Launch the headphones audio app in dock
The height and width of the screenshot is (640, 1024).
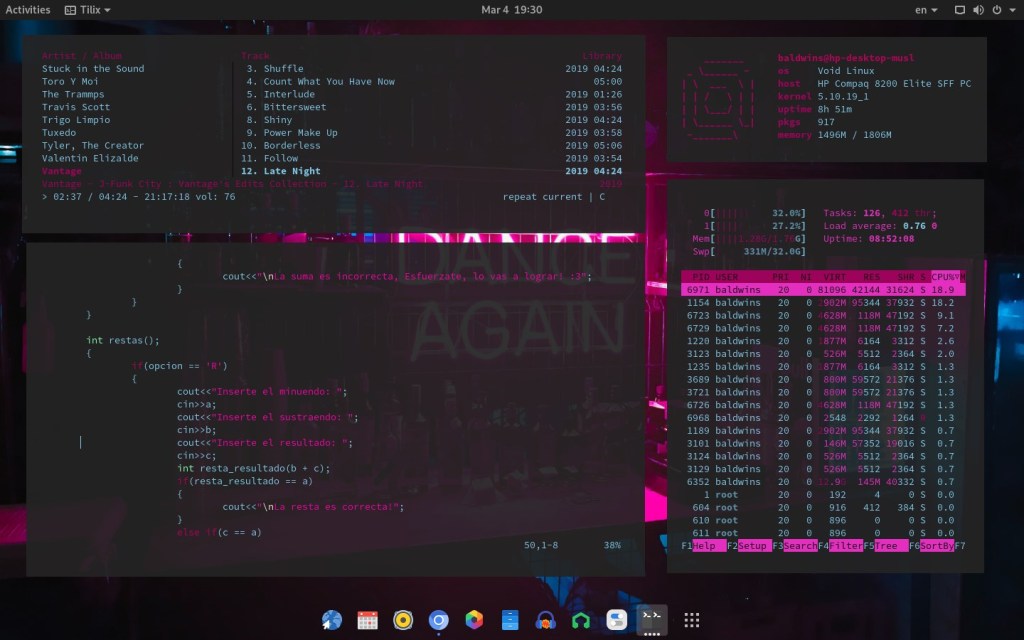(x=545, y=620)
